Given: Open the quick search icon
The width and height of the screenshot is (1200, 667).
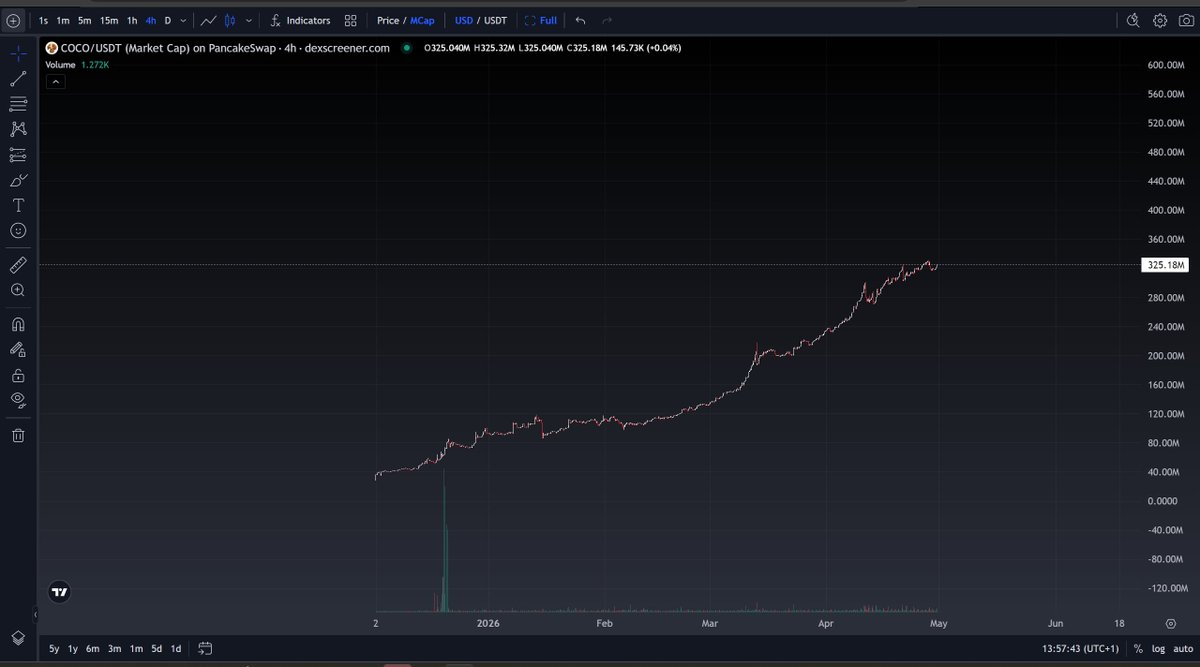Looking at the screenshot, I should point(1133,20).
